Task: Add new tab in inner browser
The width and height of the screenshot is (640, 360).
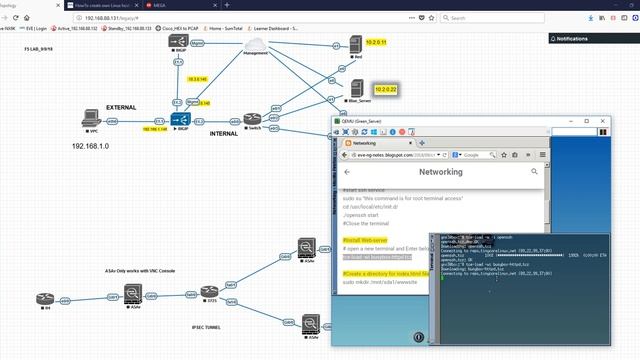Action: (422, 143)
